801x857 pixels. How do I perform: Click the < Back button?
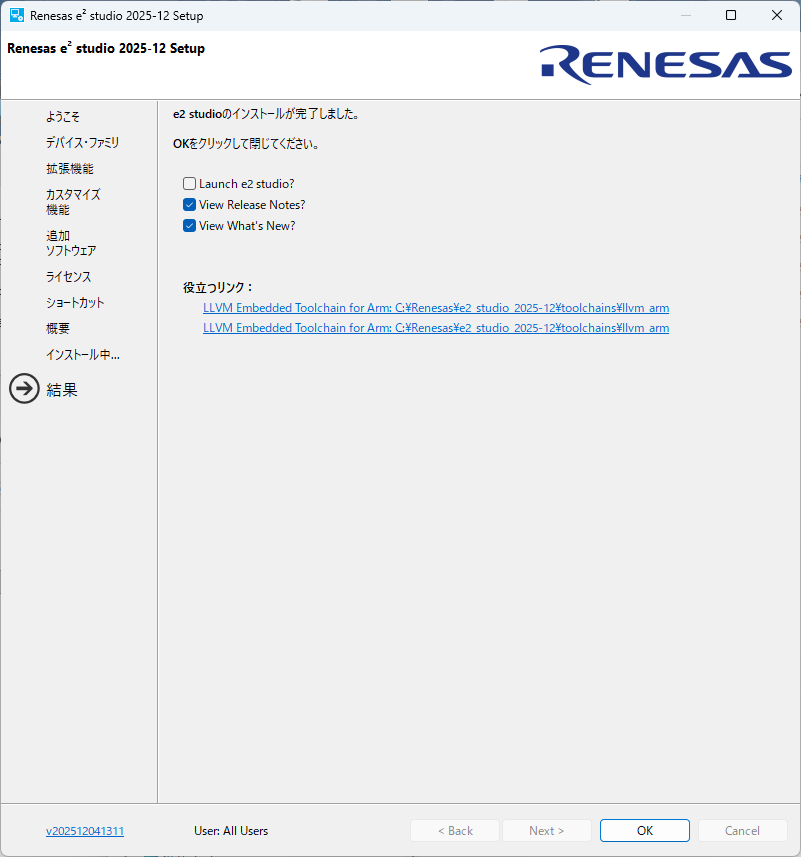(455, 831)
